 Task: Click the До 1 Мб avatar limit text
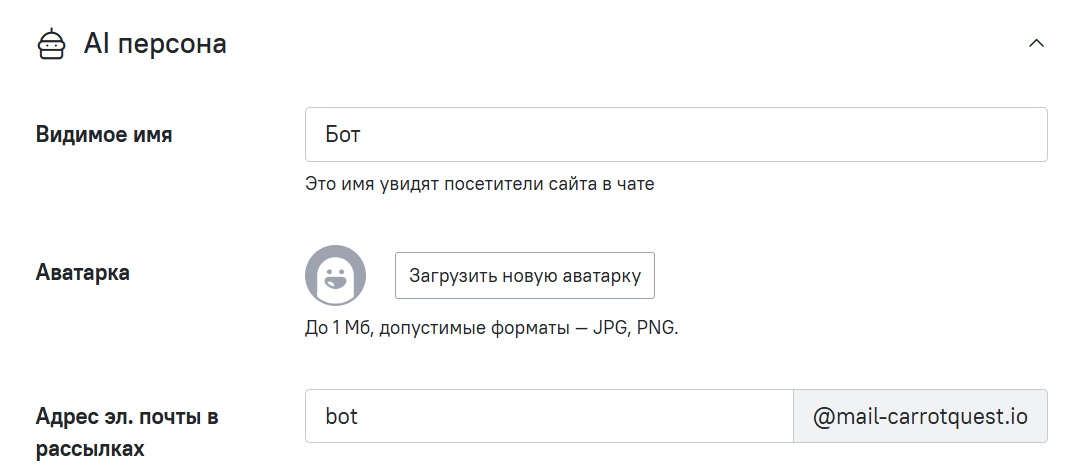(x=338, y=328)
